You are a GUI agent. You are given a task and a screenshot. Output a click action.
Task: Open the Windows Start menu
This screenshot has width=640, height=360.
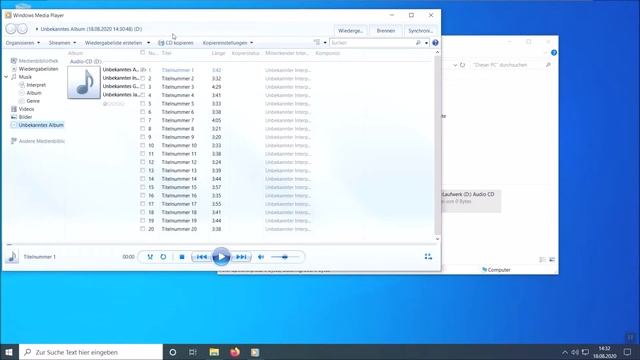pyautogui.click(x=9, y=352)
